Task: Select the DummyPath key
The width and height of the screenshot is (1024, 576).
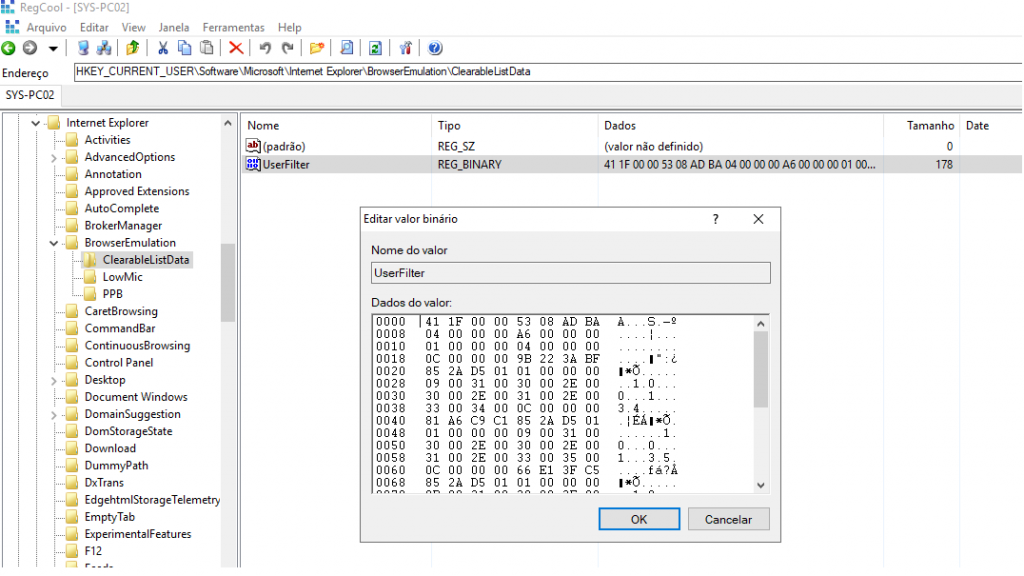Action: (116, 466)
